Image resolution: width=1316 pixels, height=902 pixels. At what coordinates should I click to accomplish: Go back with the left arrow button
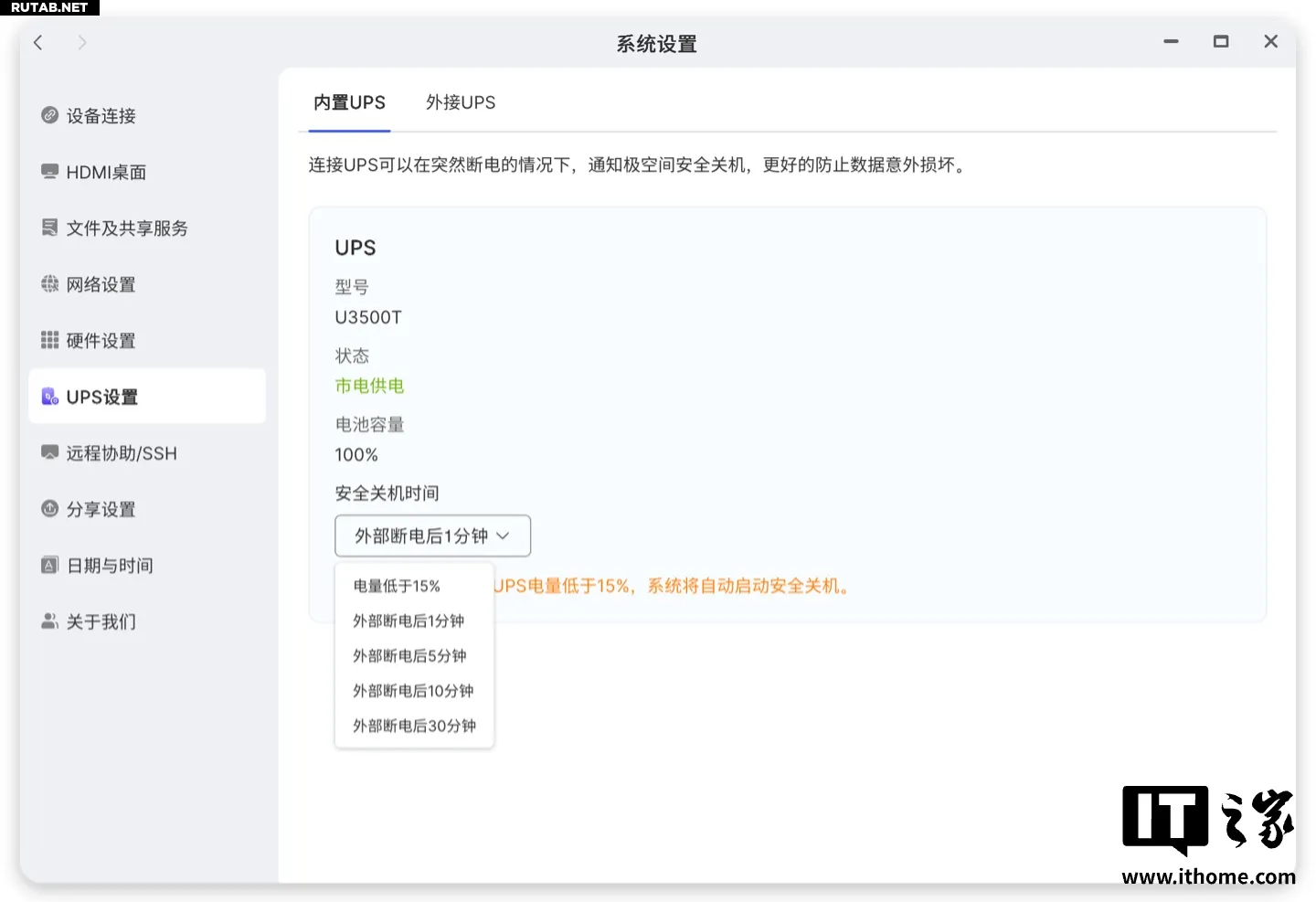pyautogui.click(x=38, y=42)
